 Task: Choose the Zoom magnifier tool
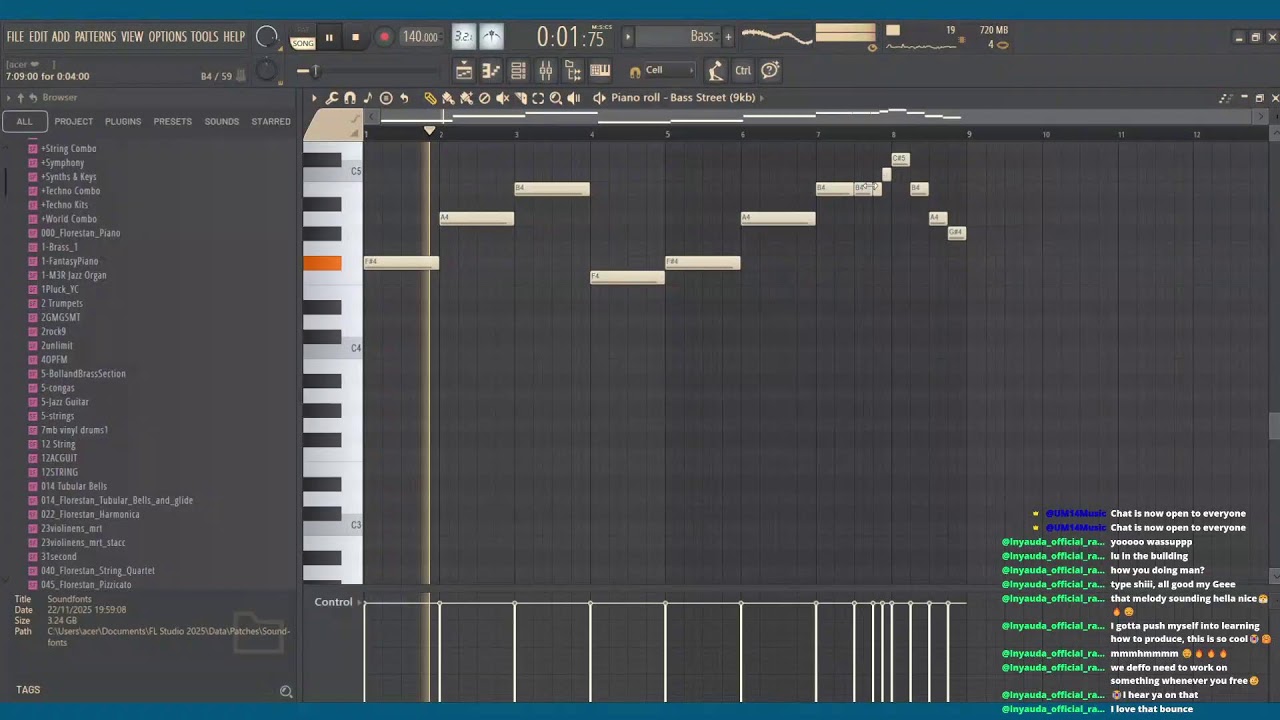click(x=556, y=98)
